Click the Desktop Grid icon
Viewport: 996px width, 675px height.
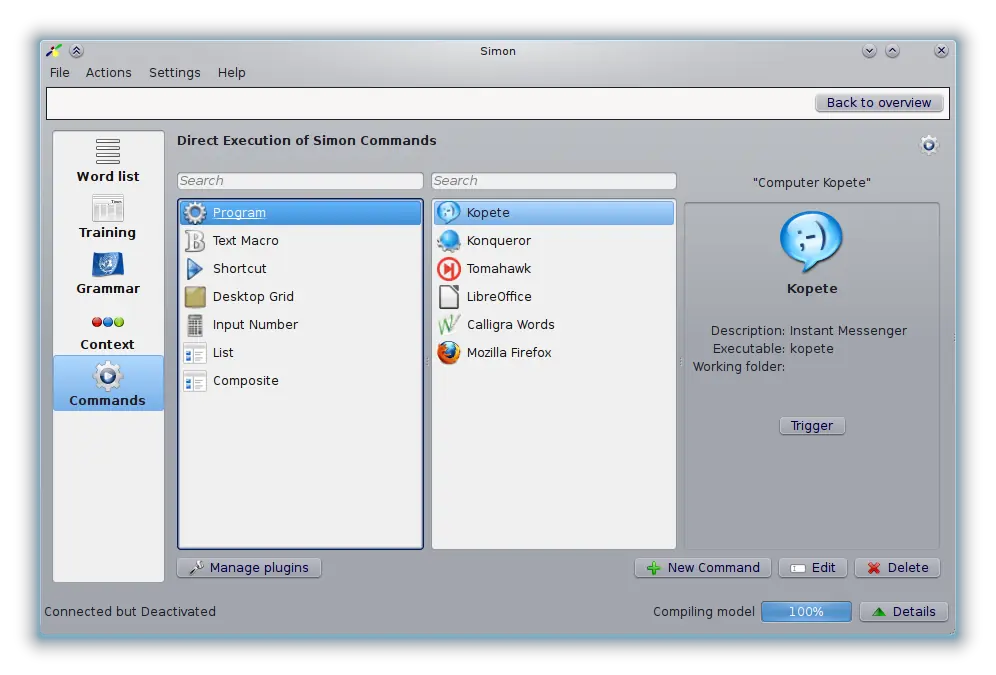pos(195,297)
